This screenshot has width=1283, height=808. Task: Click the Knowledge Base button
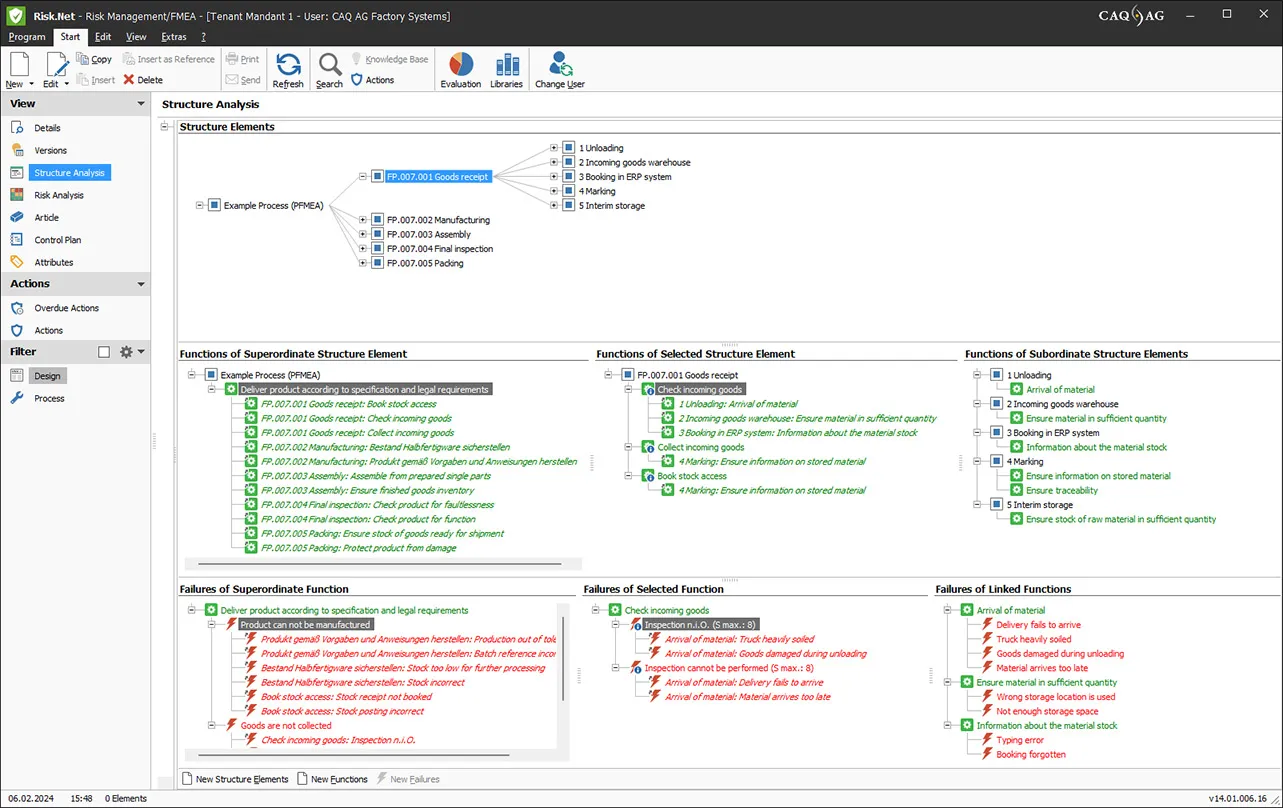tap(389, 59)
